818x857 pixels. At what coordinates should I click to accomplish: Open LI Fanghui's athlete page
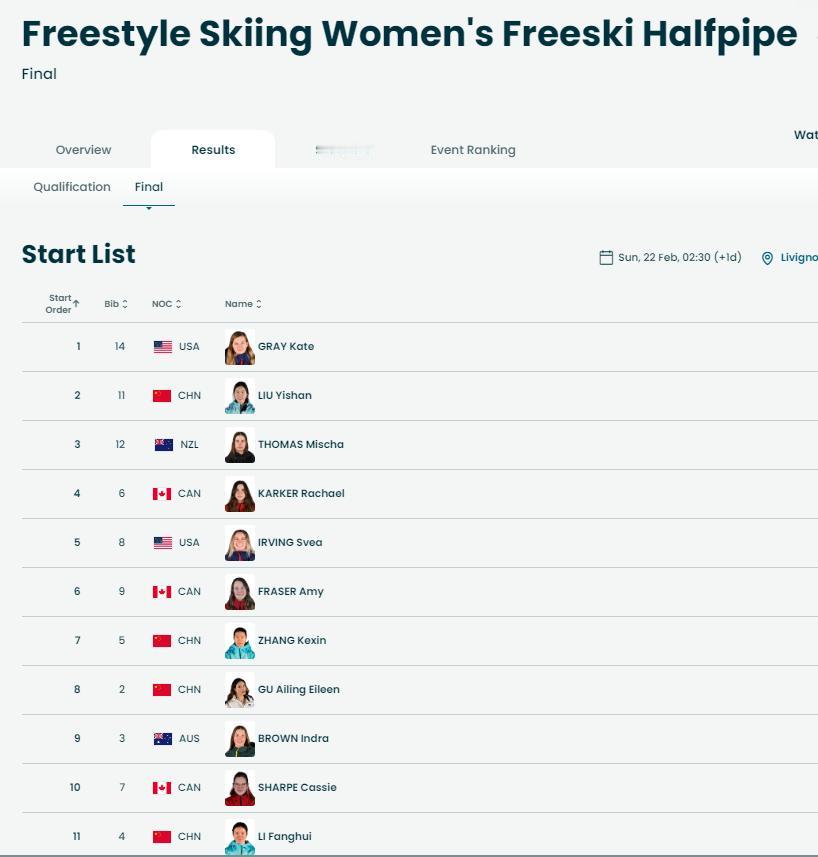coord(284,837)
